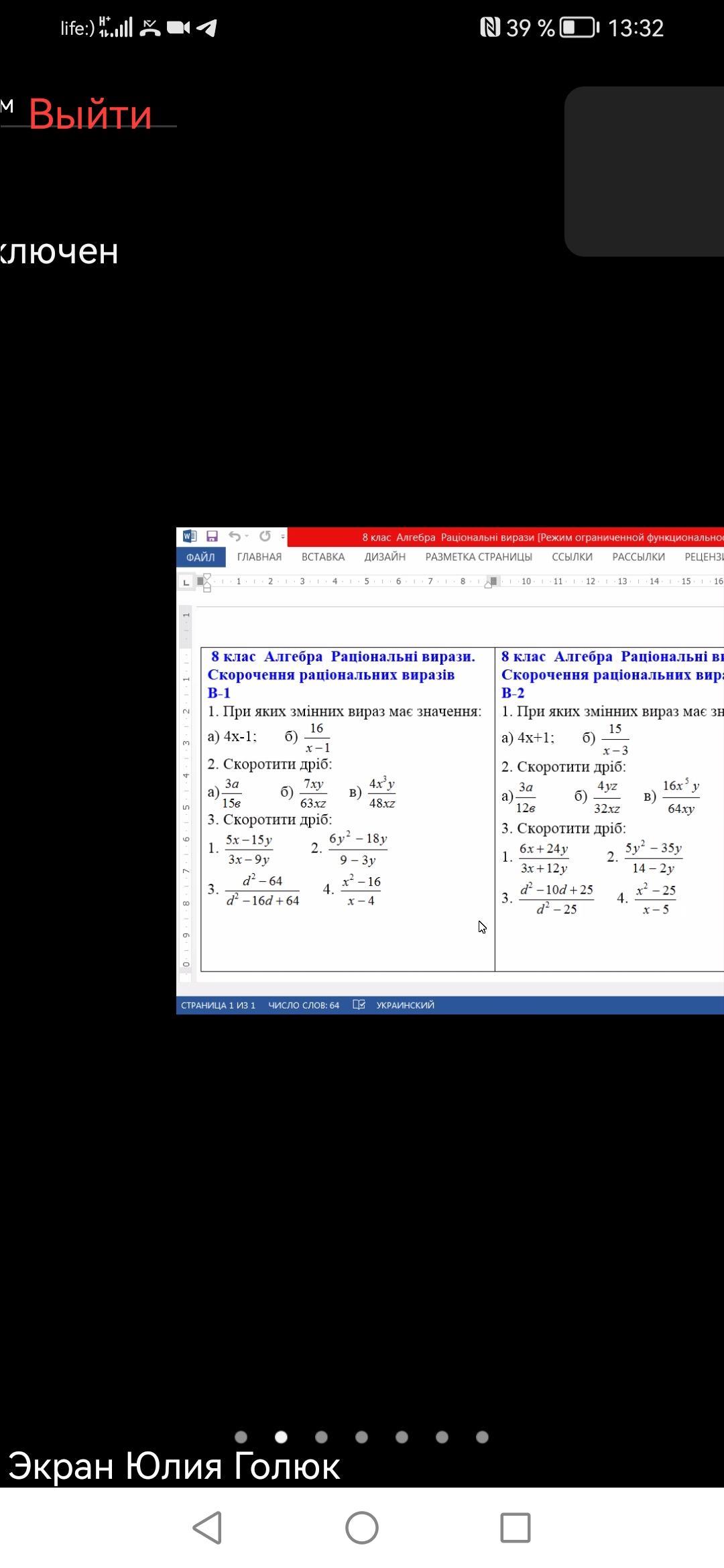Screen dimensions: 724x1568
Task: Tap the Telegram notification icon in status bar
Action: [207, 27]
